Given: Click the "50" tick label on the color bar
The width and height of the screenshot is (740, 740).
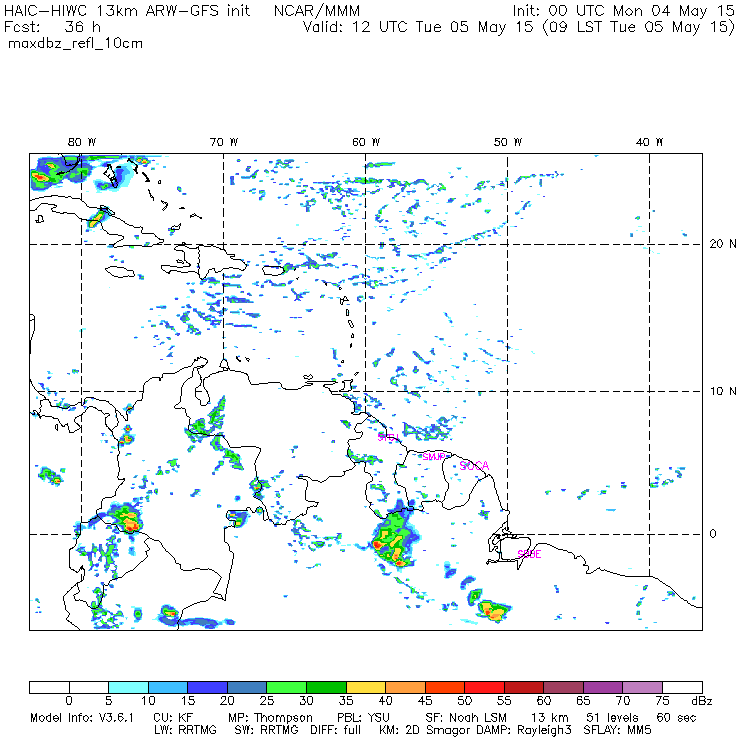Looking at the screenshot, I should coord(464,701).
